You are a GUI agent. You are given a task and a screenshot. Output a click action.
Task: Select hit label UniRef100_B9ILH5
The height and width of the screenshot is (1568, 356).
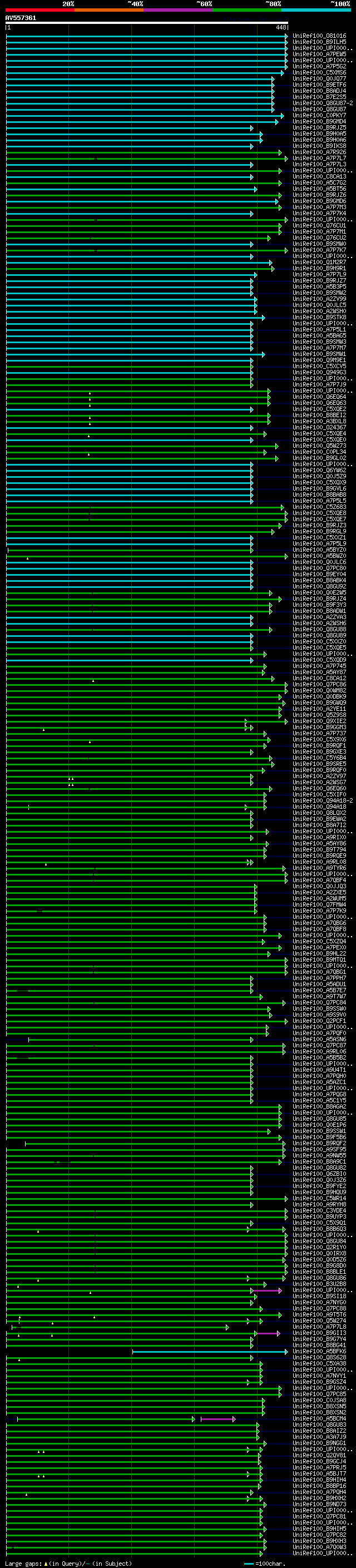(319, 42)
